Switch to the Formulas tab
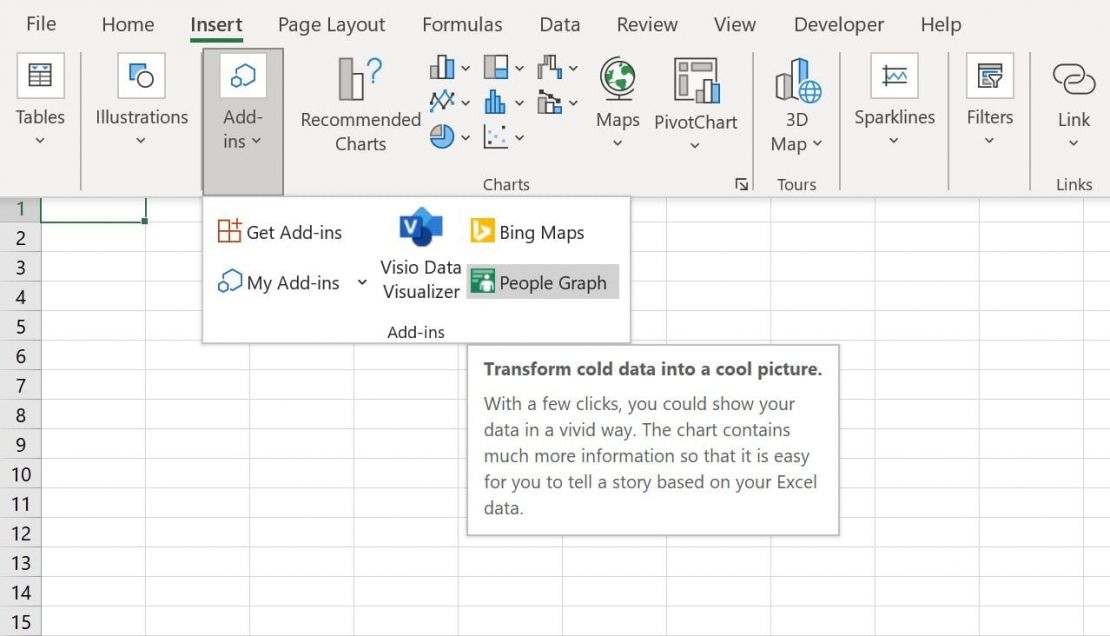 (x=462, y=25)
